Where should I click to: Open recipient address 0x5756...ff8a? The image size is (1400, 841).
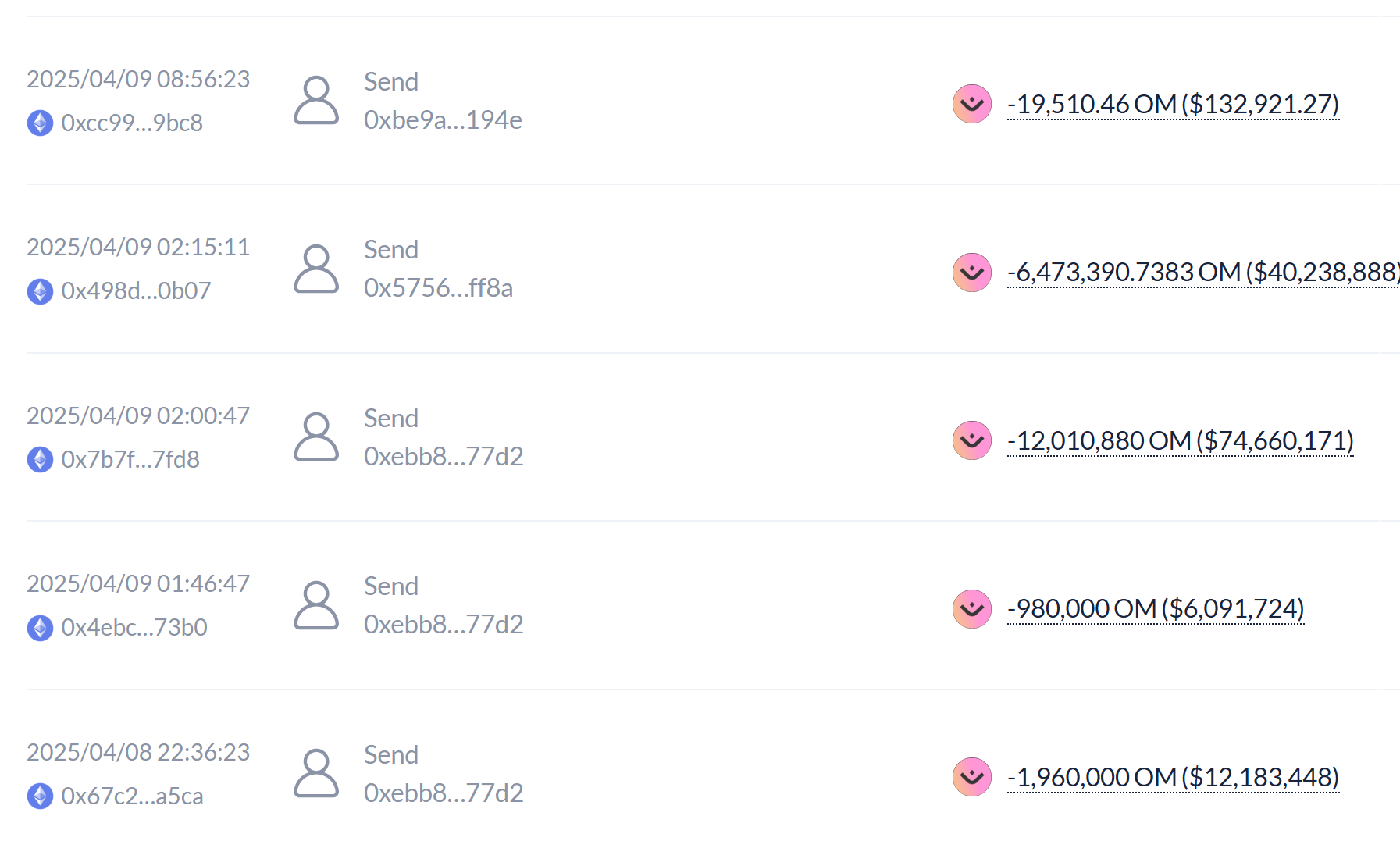(x=438, y=287)
